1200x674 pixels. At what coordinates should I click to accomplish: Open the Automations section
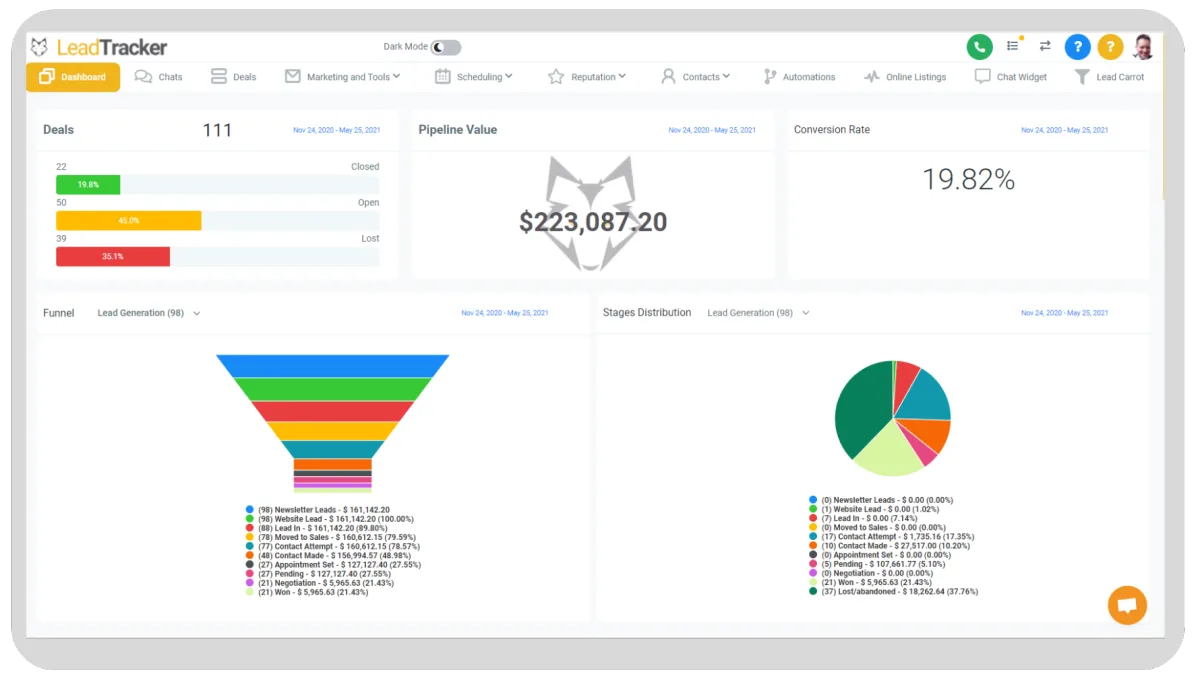pos(799,77)
